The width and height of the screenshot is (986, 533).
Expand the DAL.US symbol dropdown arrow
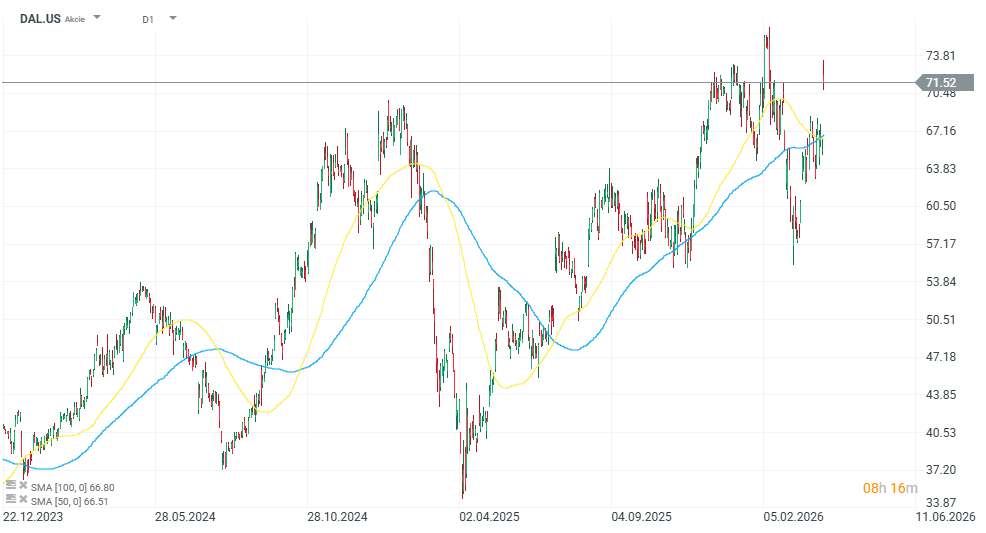(x=97, y=18)
